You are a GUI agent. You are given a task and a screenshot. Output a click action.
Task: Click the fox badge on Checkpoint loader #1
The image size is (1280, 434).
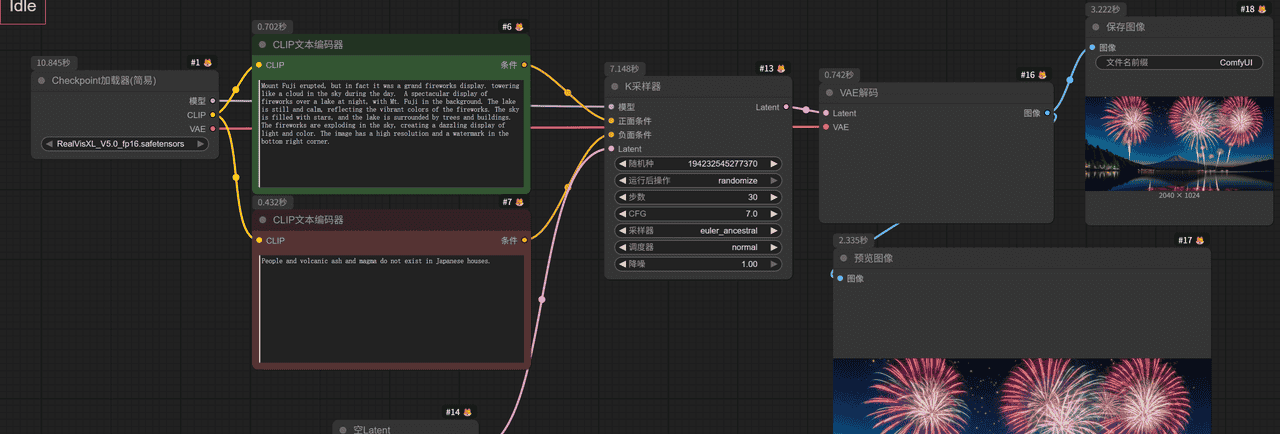208,63
